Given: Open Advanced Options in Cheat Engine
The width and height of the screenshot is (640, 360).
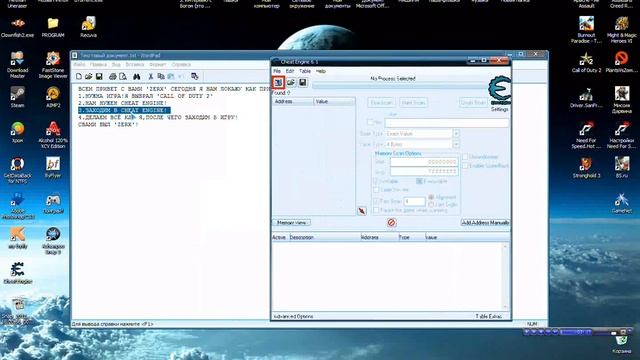Looking at the screenshot, I should tap(293, 316).
